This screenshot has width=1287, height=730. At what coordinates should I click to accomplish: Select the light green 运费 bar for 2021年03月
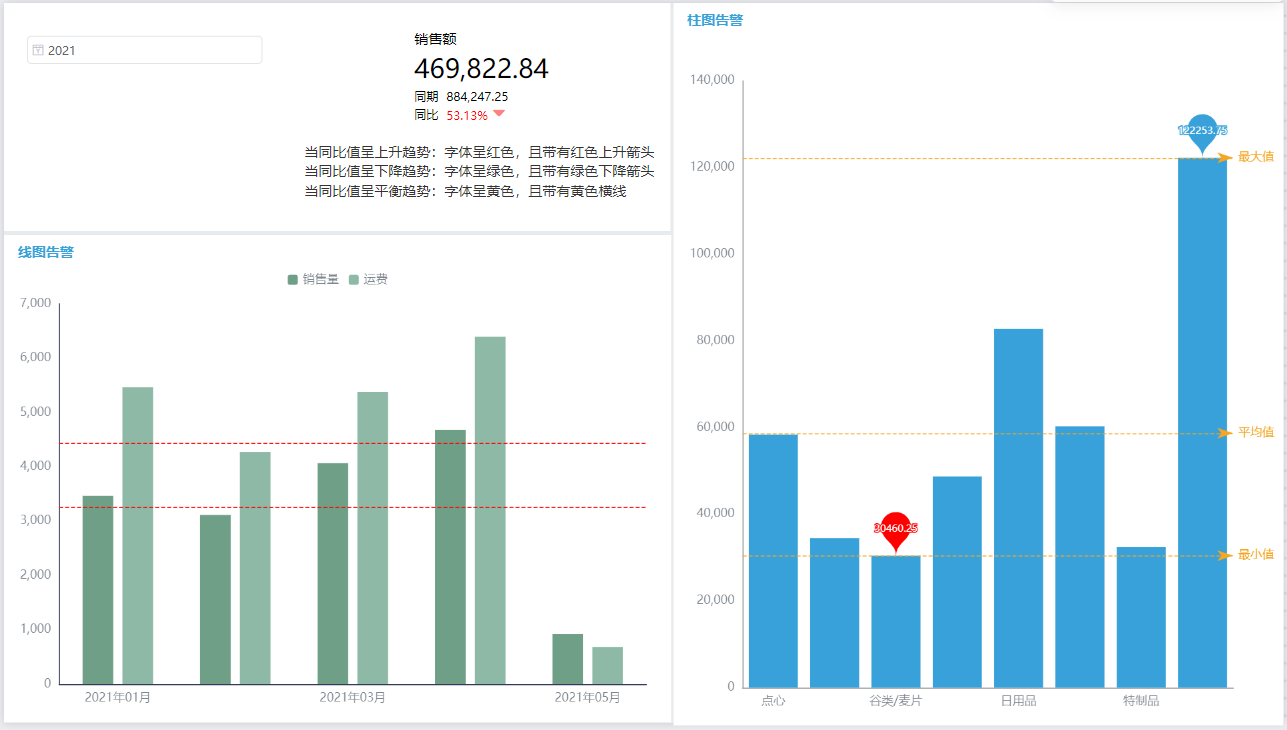372,538
